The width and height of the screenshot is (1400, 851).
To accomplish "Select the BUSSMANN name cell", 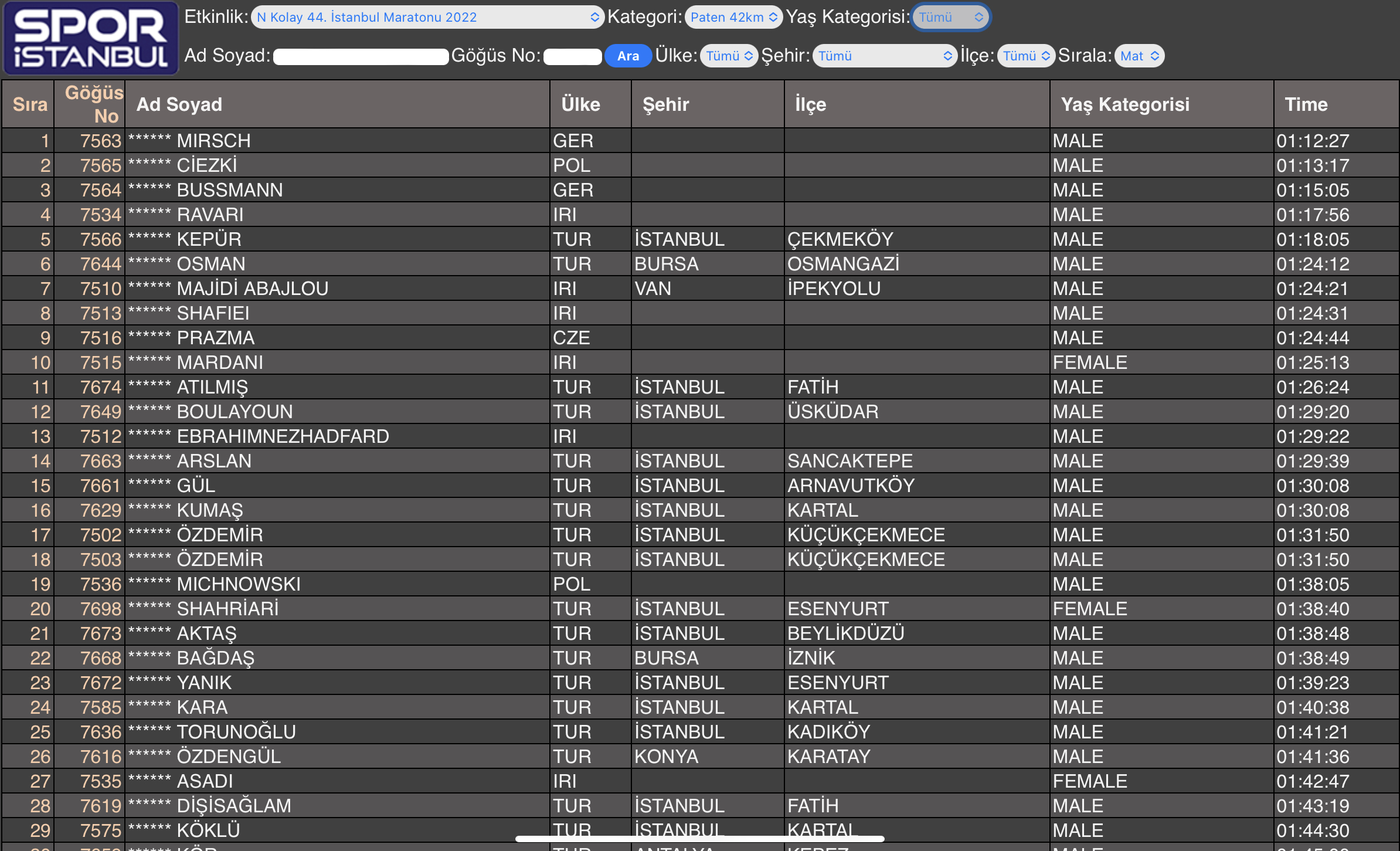I will 337,191.
